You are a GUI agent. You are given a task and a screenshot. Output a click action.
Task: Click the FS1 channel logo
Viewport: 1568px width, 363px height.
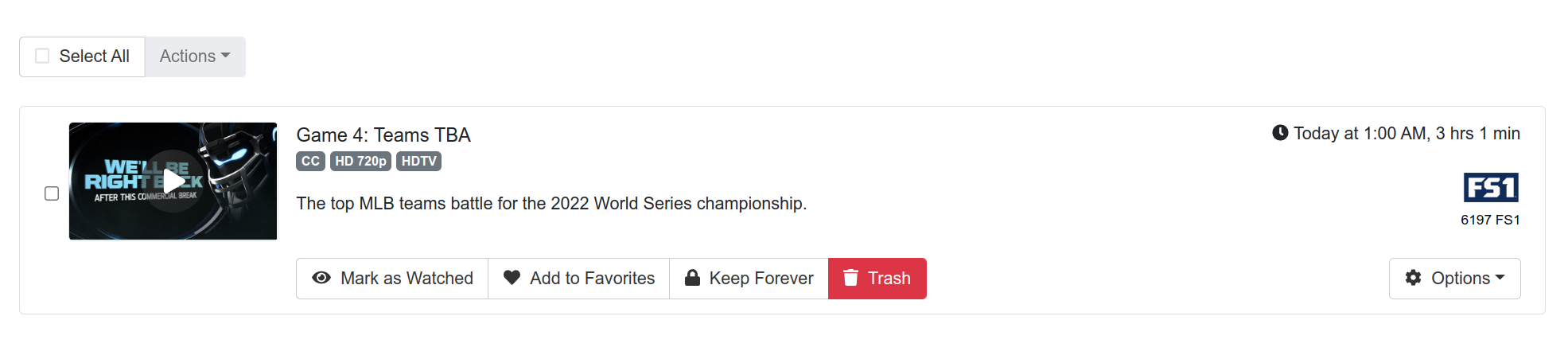point(1491,188)
